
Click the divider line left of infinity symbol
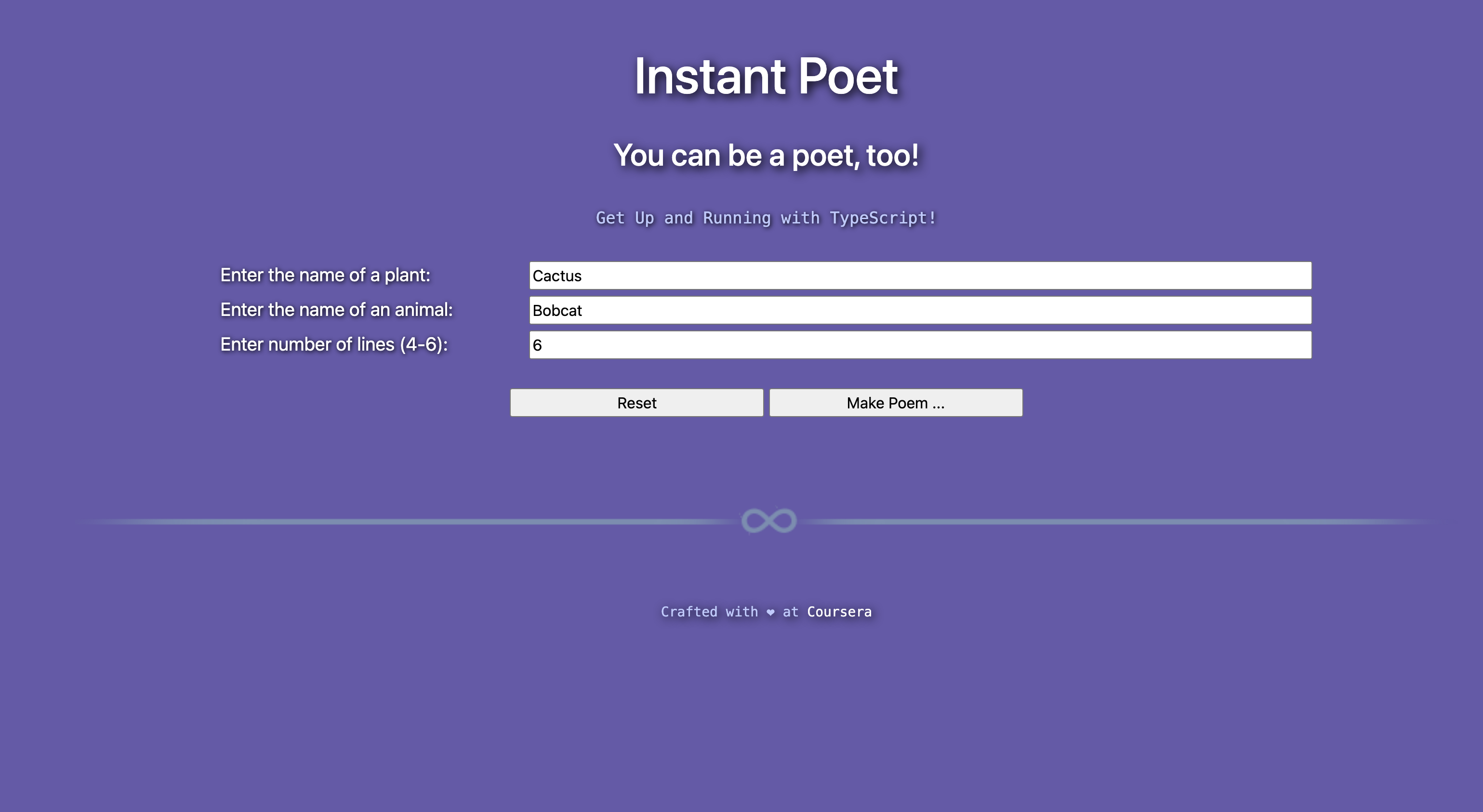[x=403, y=522]
